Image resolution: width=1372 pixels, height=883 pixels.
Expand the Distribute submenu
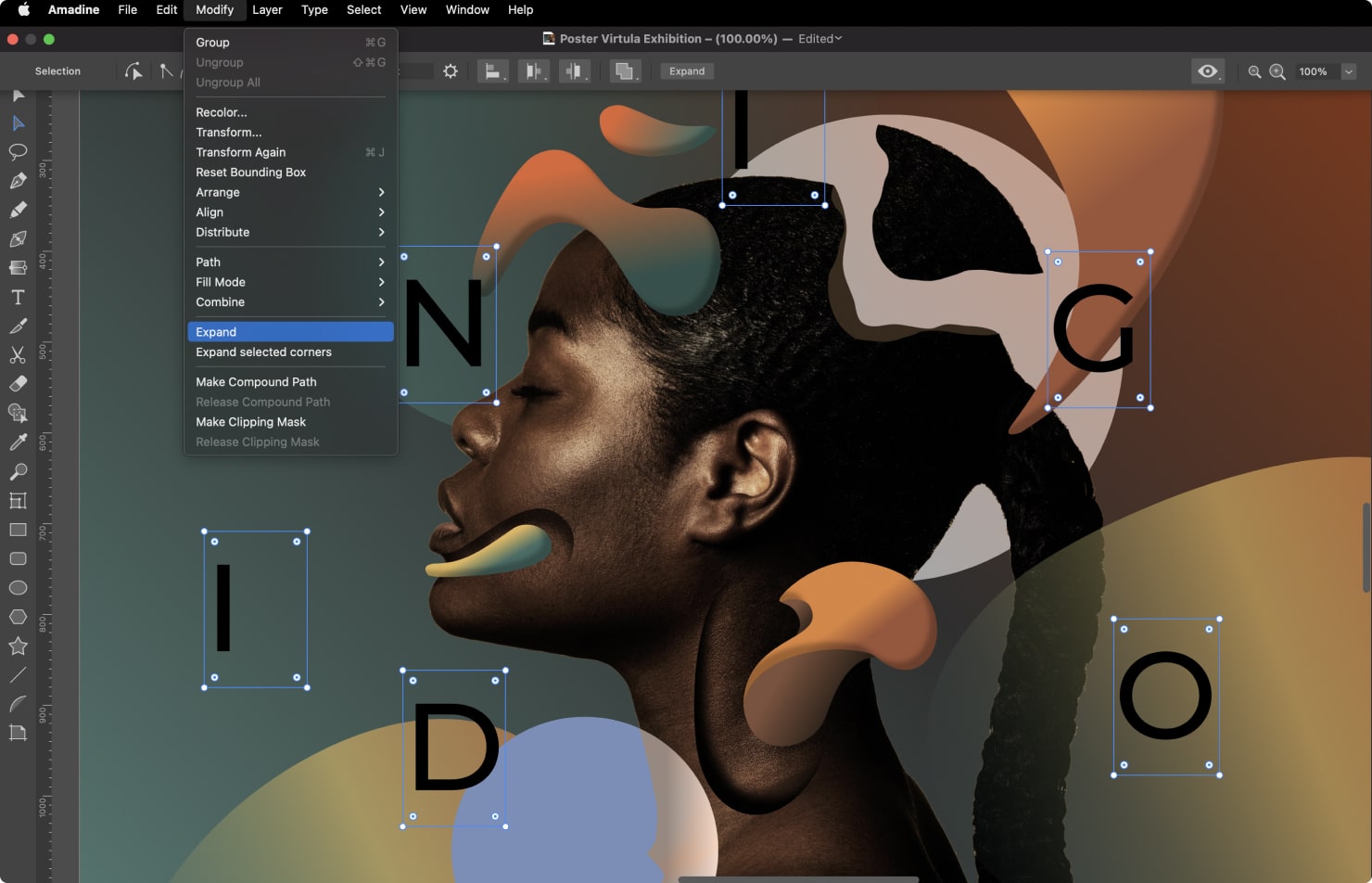290,232
